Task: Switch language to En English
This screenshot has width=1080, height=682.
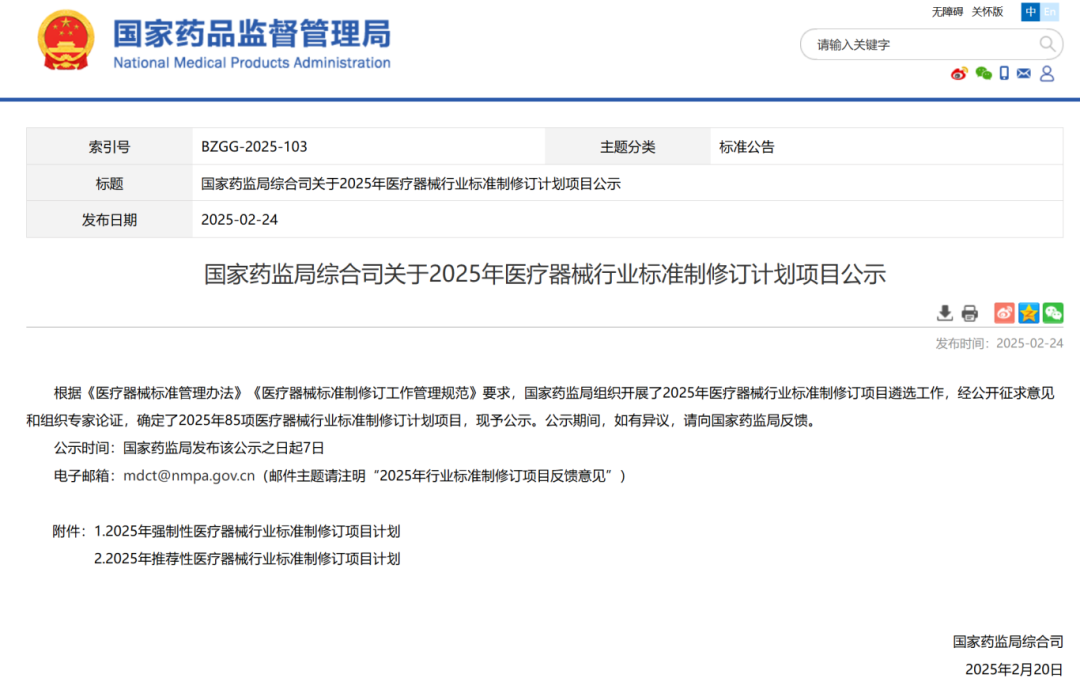Action: pos(1050,12)
